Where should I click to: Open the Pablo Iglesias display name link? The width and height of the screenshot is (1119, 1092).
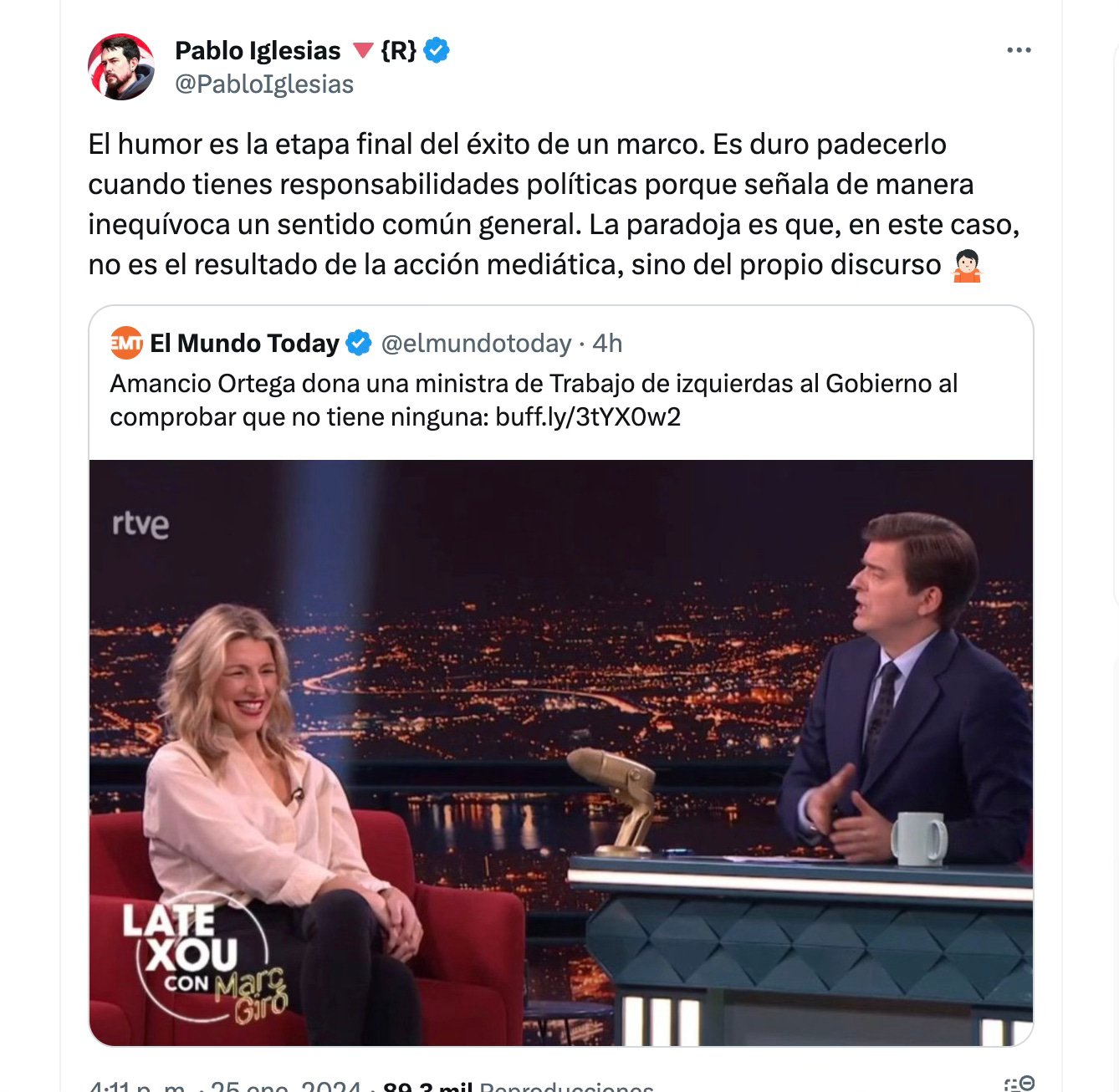258,50
